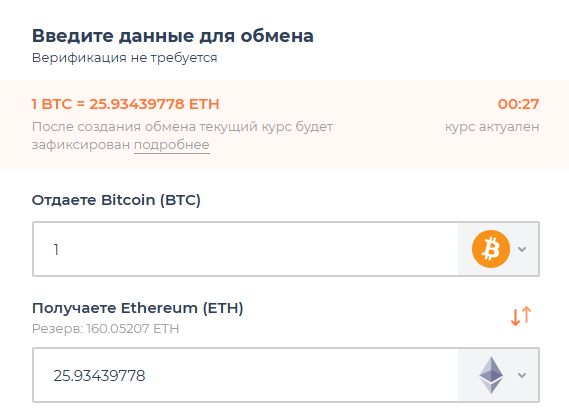Expand the Ethereum currency dropdown chevron

[x=522, y=375]
